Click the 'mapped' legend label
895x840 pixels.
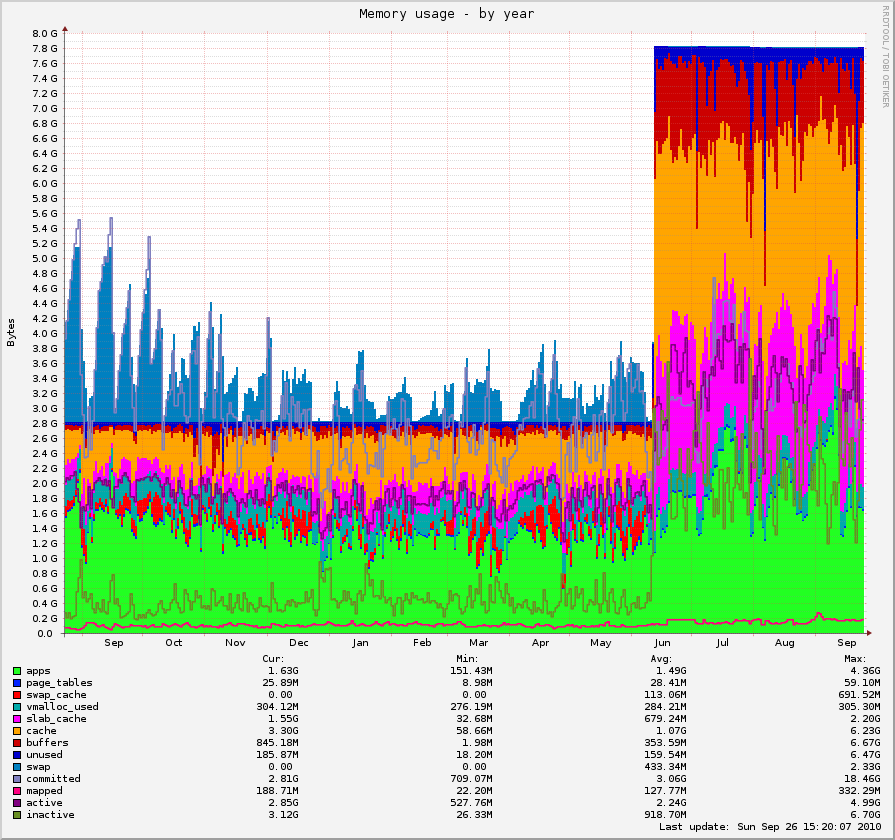[x=45, y=791]
